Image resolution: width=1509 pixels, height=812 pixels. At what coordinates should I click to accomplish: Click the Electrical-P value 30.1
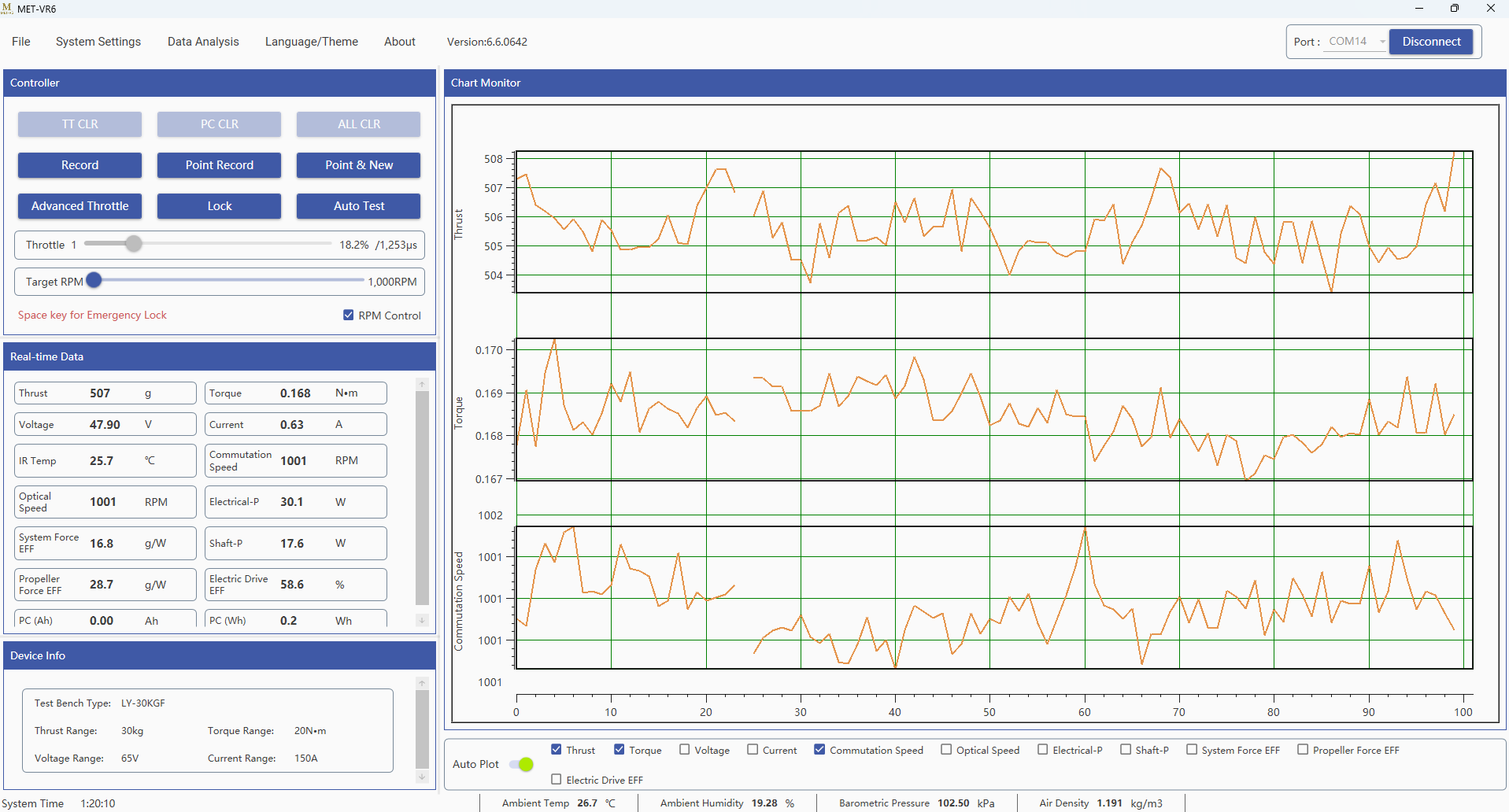[292, 502]
